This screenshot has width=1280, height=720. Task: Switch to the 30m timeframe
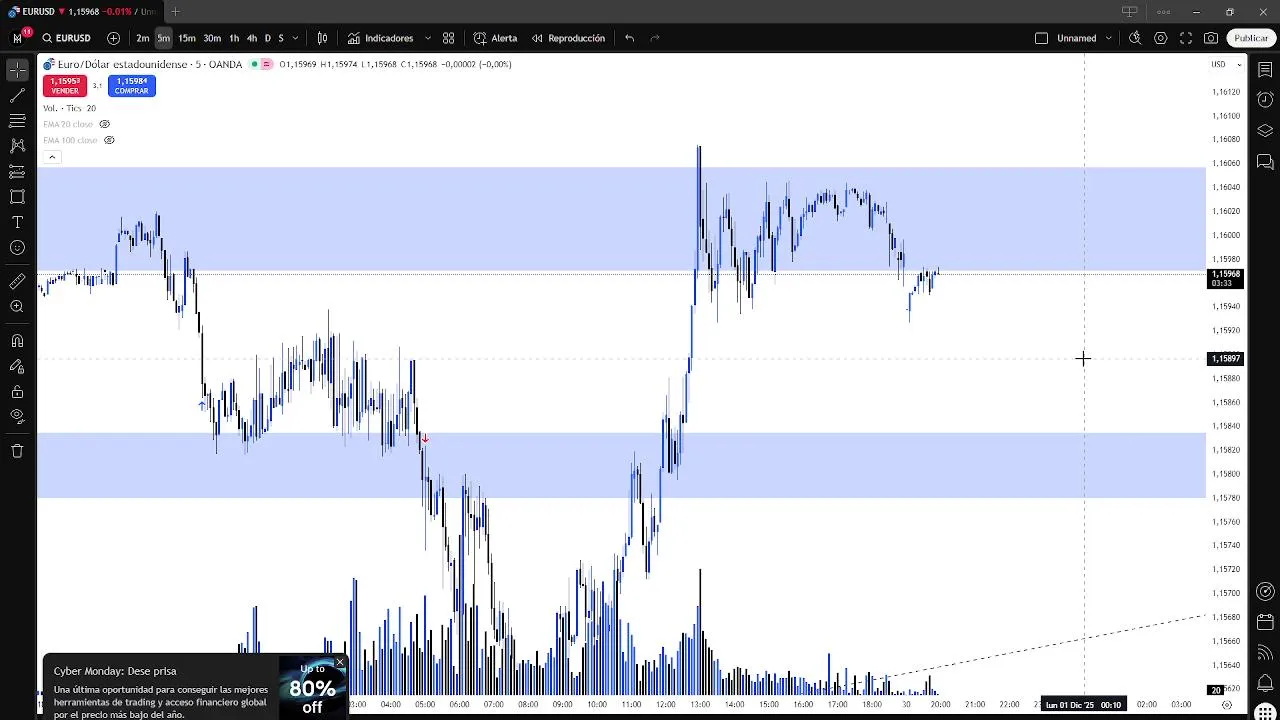(212, 38)
